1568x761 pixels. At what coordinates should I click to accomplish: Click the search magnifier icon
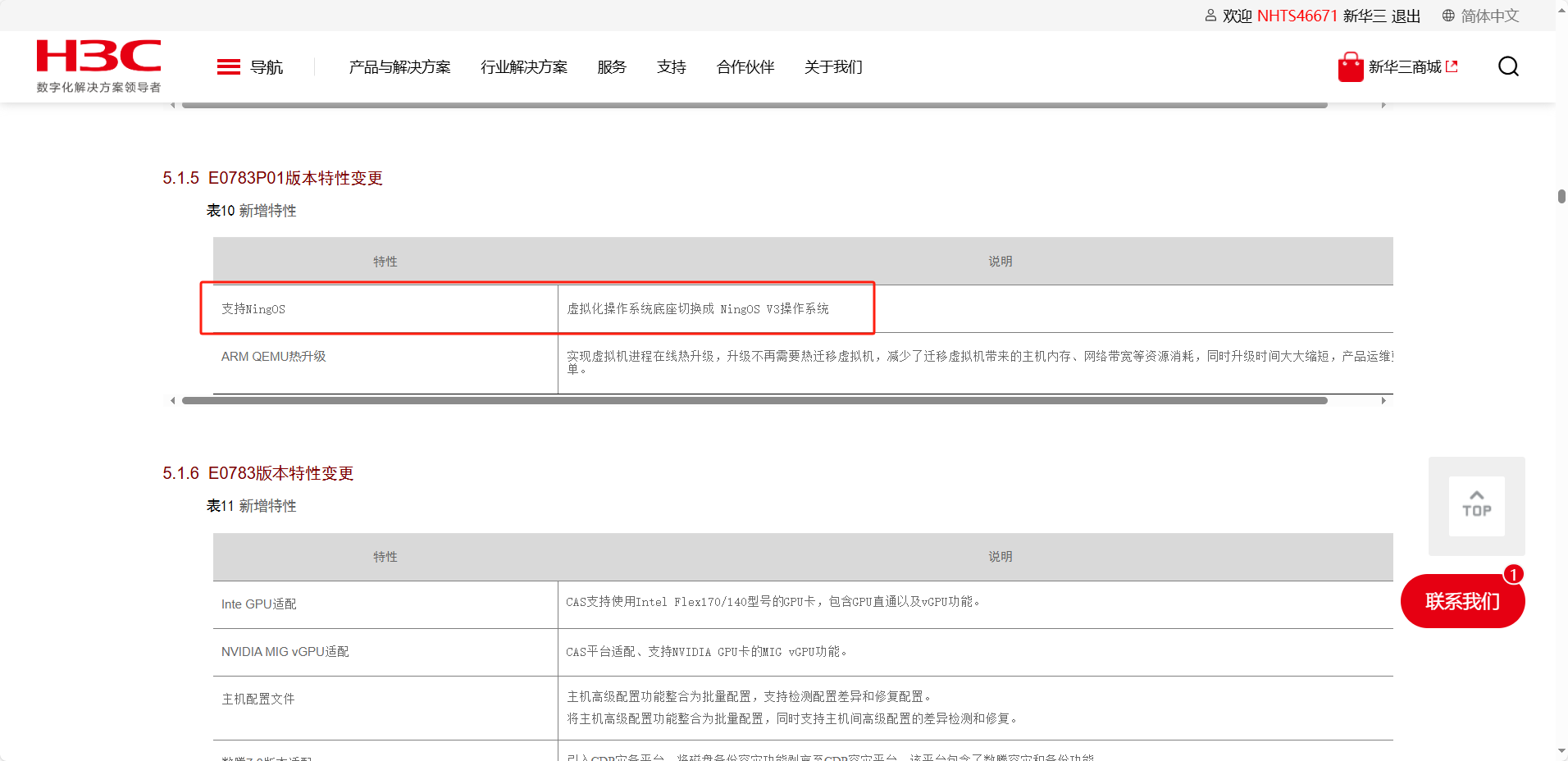tap(1508, 66)
